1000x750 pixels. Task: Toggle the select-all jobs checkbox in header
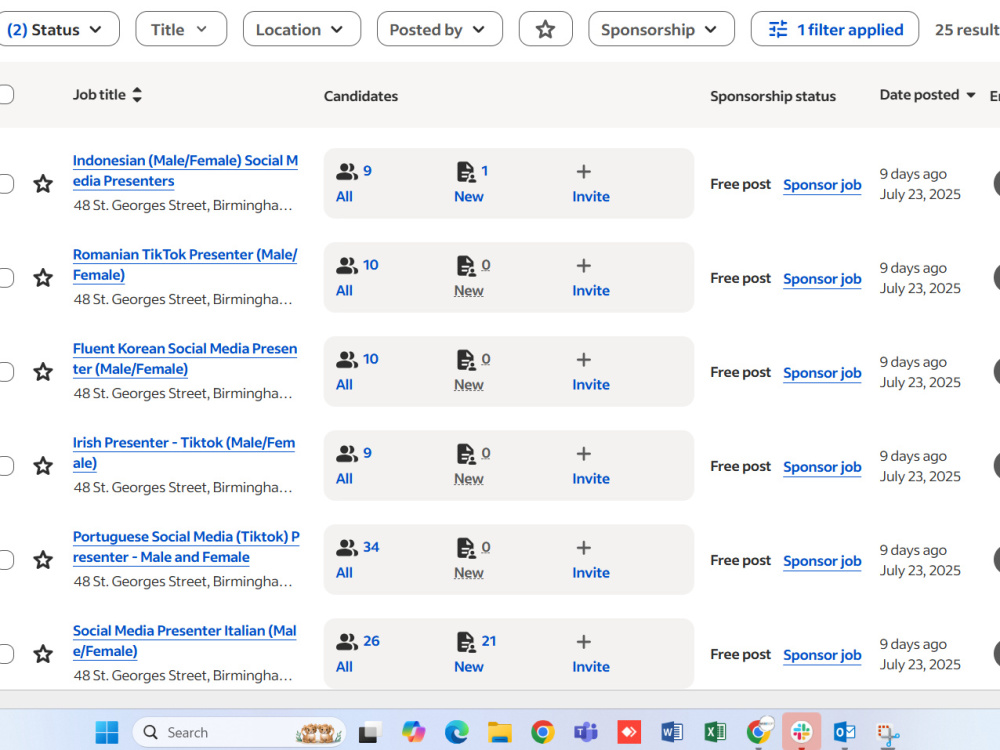pyautogui.click(x=5, y=94)
